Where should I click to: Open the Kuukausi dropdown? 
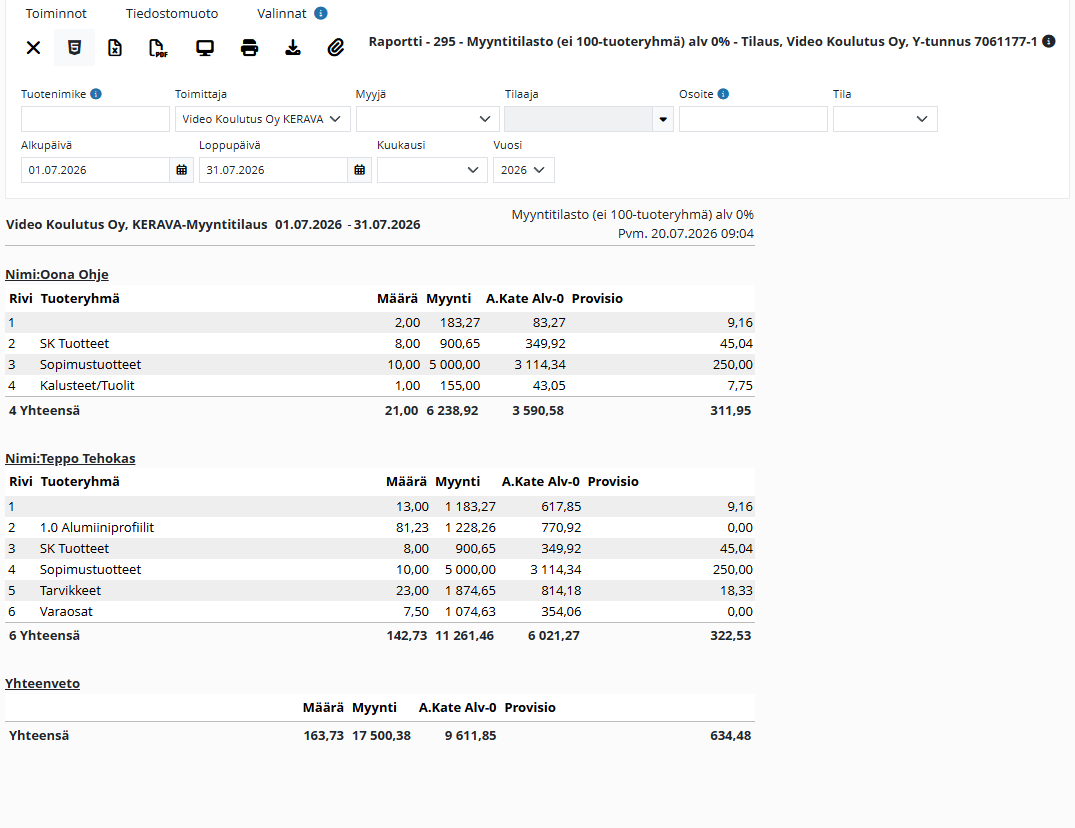[432, 170]
